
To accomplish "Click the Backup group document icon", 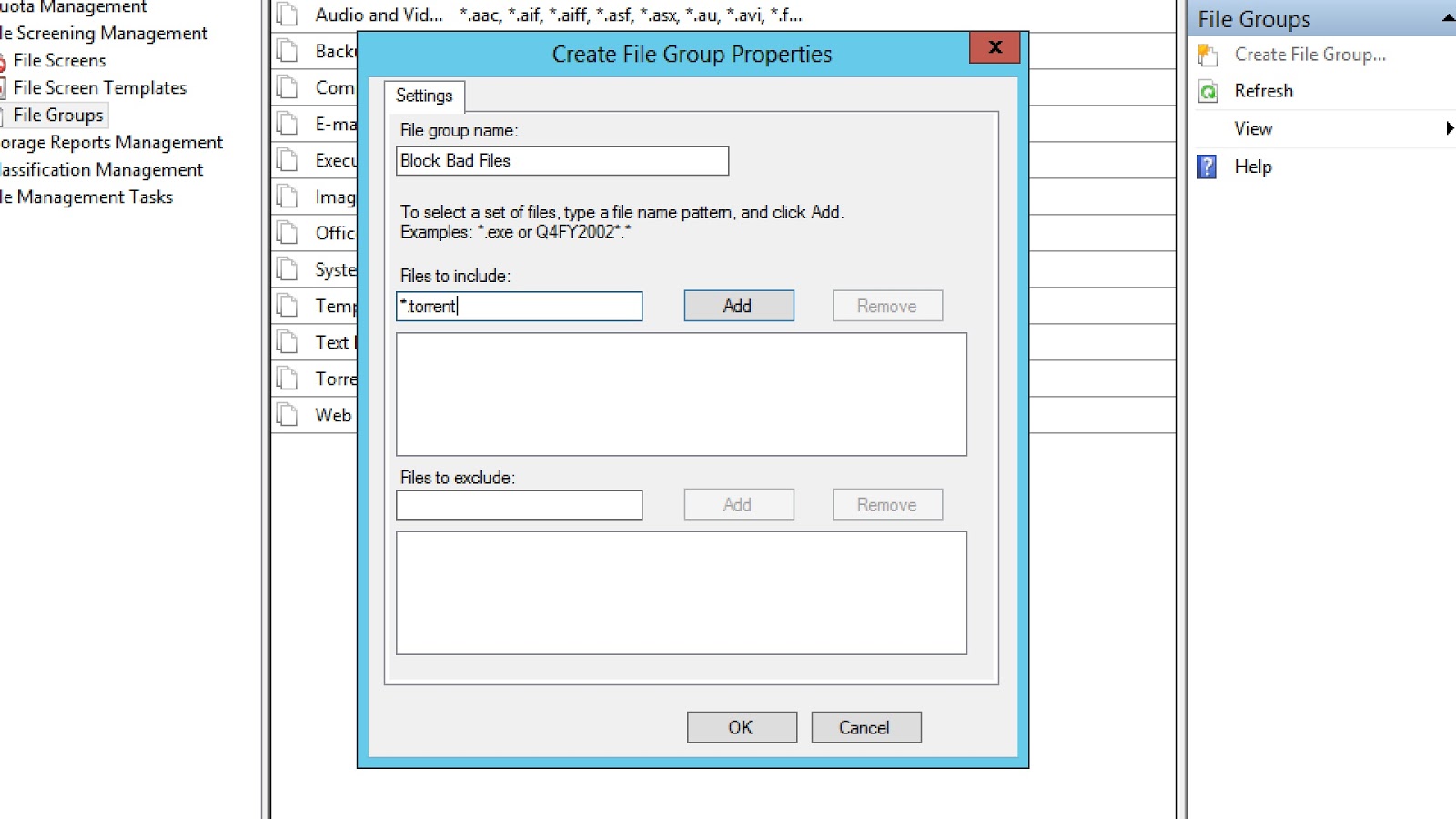I will (x=288, y=51).
